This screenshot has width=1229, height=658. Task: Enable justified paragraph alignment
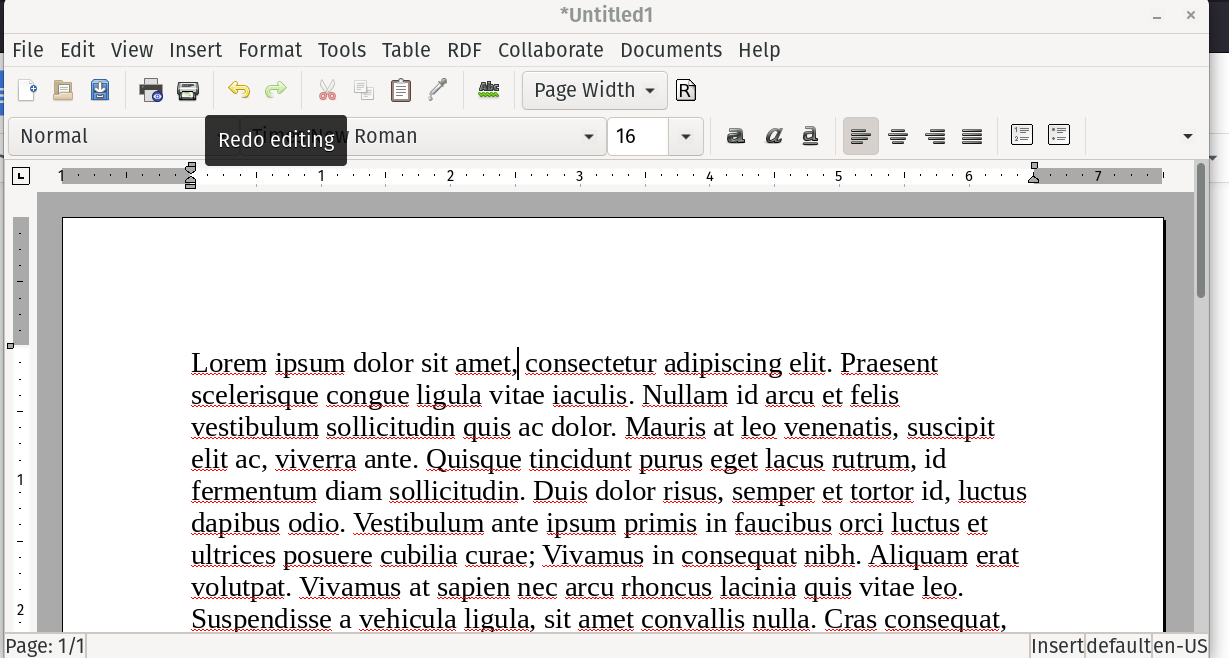[971, 137]
